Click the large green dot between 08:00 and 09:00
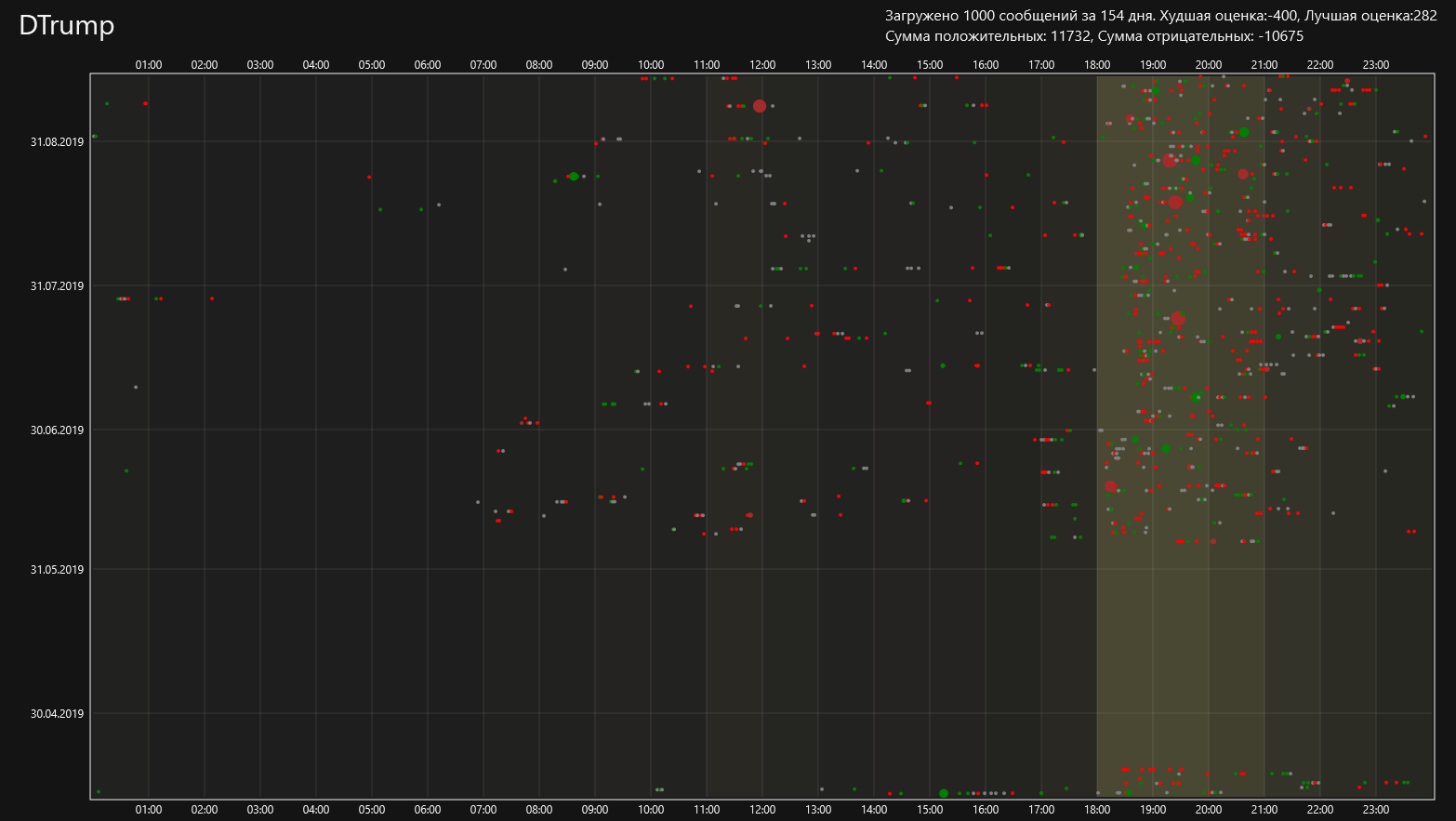The width and height of the screenshot is (1456, 821). coord(574,177)
